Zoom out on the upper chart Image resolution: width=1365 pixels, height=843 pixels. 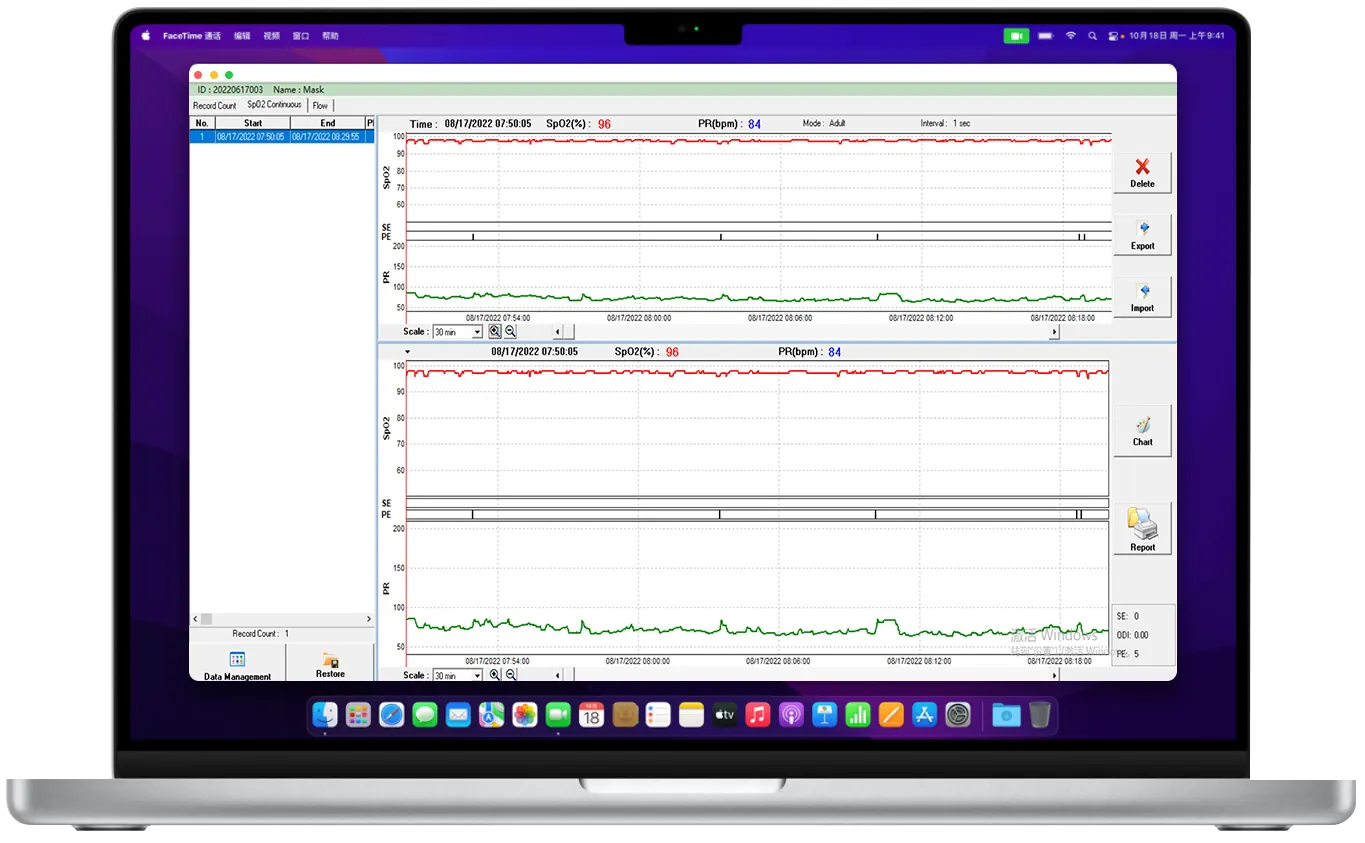point(510,332)
